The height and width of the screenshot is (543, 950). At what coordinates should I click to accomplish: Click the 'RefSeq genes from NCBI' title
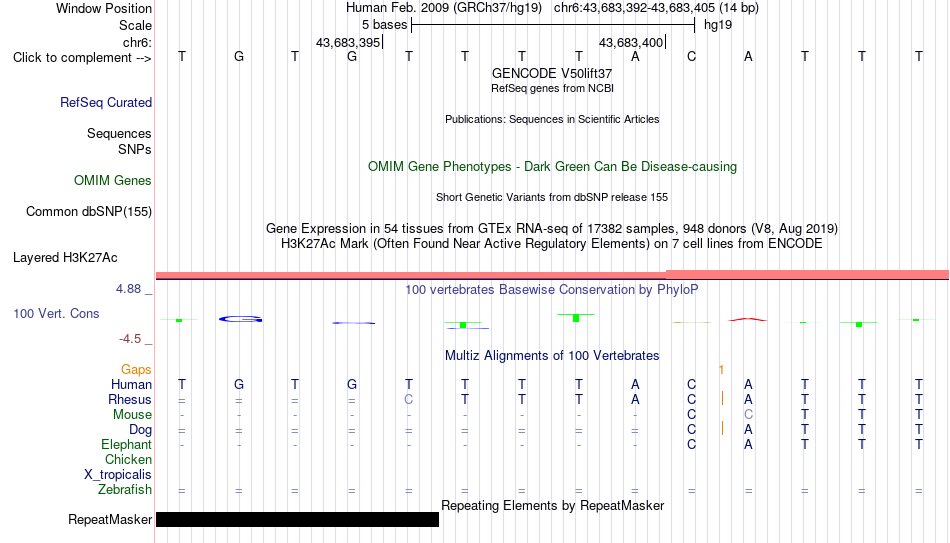[552, 88]
